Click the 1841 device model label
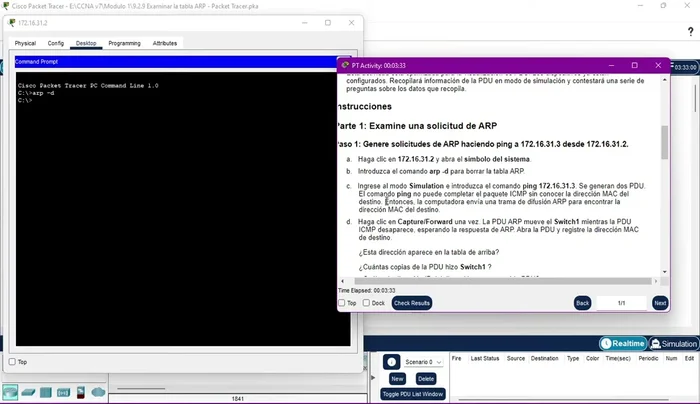The width and height of the screenshot is (700, 404). pos(238,399)
